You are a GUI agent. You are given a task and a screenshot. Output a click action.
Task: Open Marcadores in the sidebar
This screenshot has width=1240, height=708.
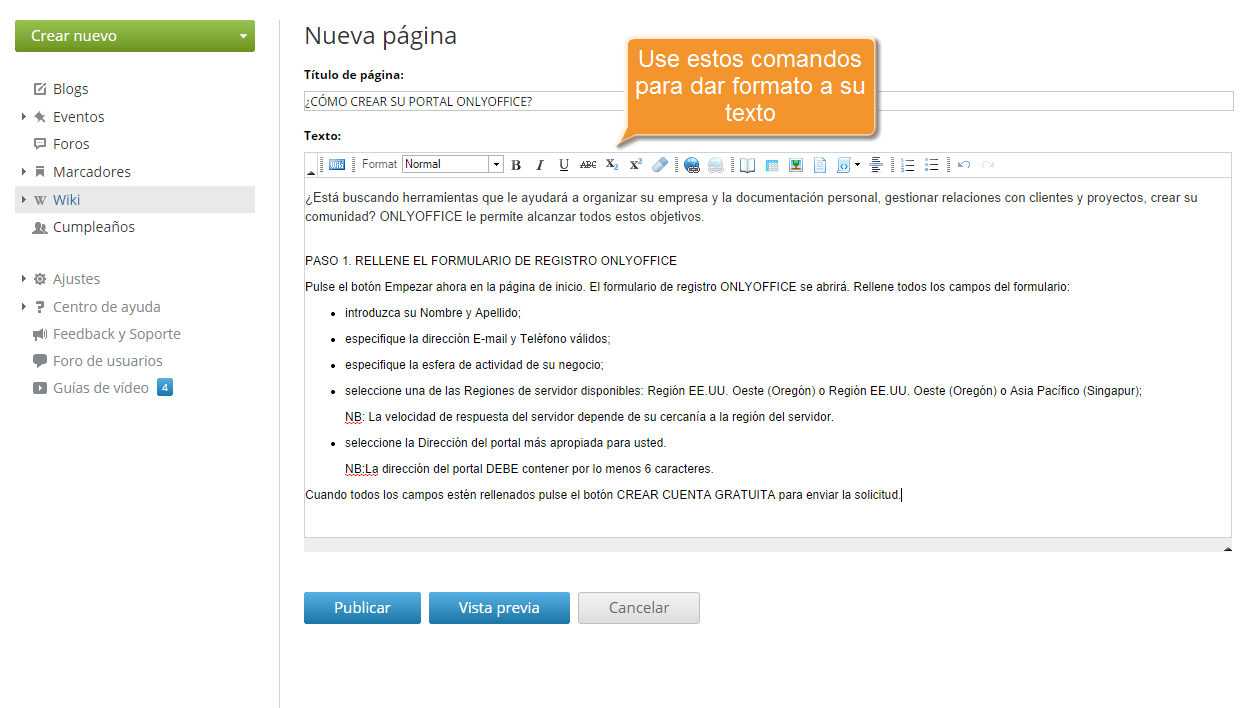click(x=92, y=172)
